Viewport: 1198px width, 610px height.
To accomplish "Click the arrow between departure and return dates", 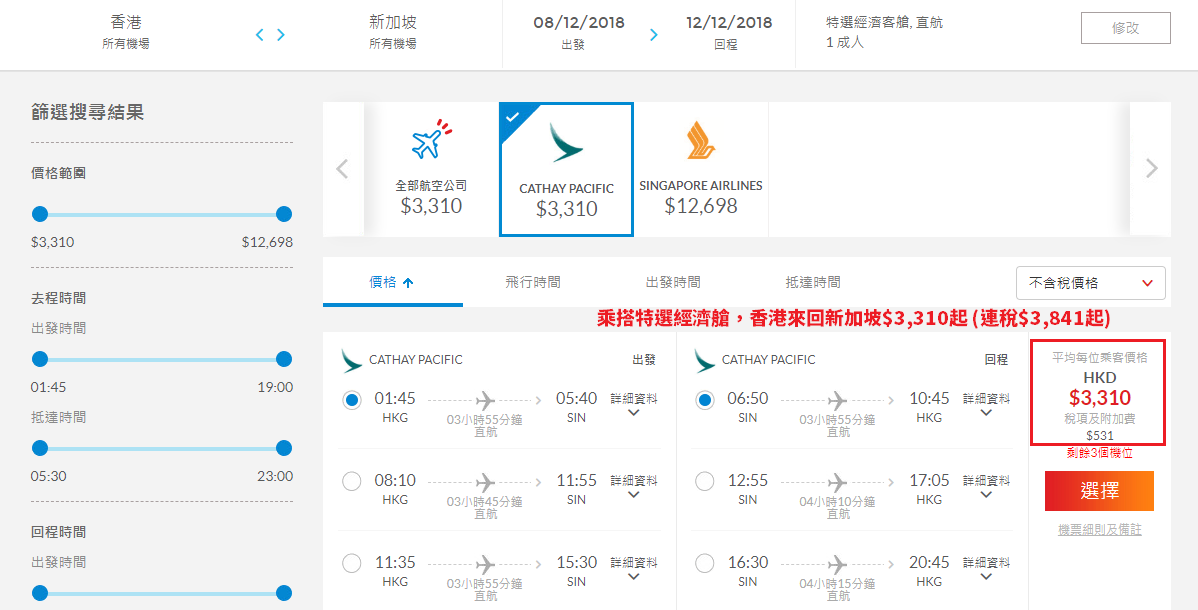I will coord(653,34).
